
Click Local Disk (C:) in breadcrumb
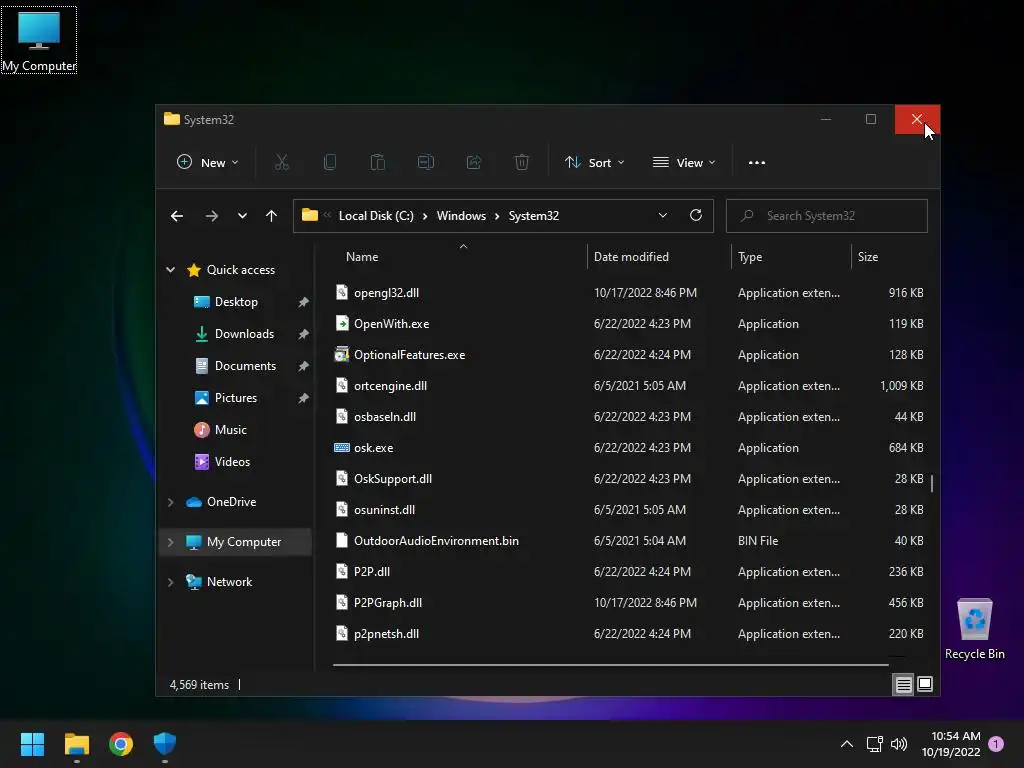[x=376, y=216]
